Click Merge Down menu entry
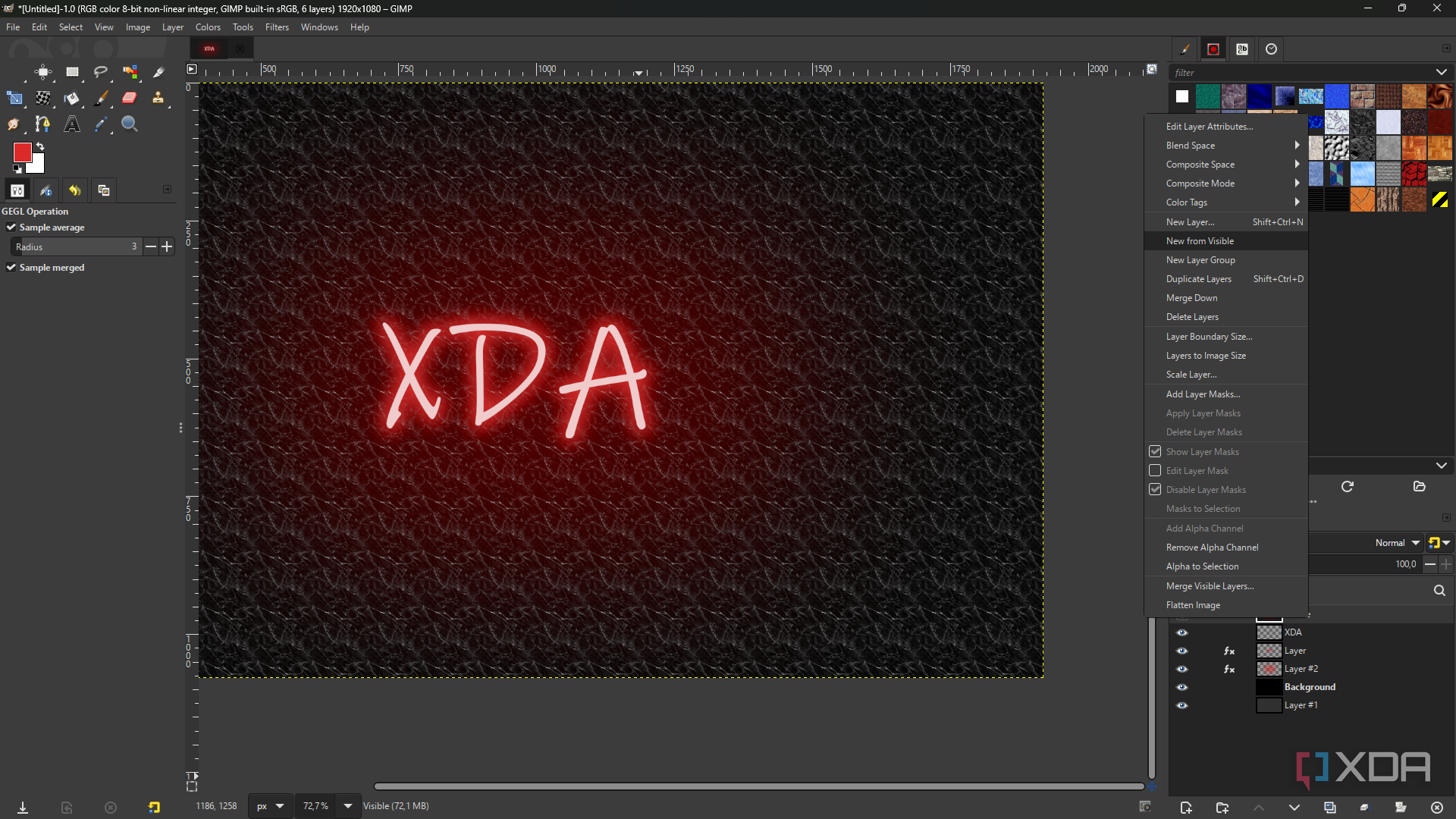 tap(1226, 298)
